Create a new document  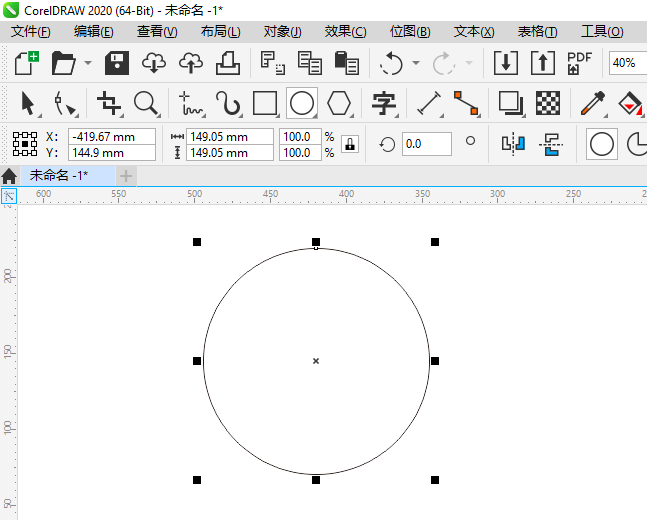click(x=27, y=63)
